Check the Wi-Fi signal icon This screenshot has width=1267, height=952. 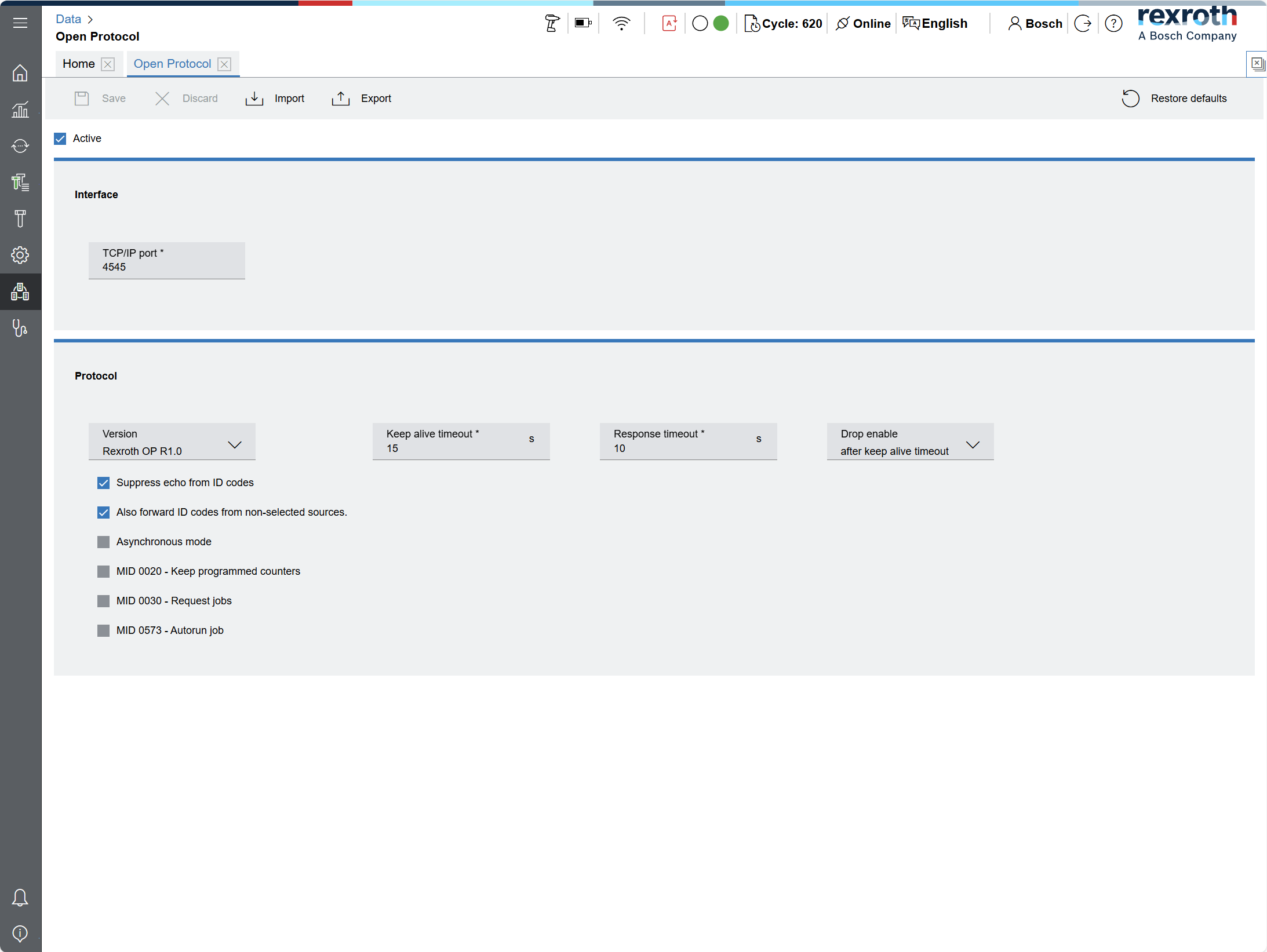click(x=621, y=24)
